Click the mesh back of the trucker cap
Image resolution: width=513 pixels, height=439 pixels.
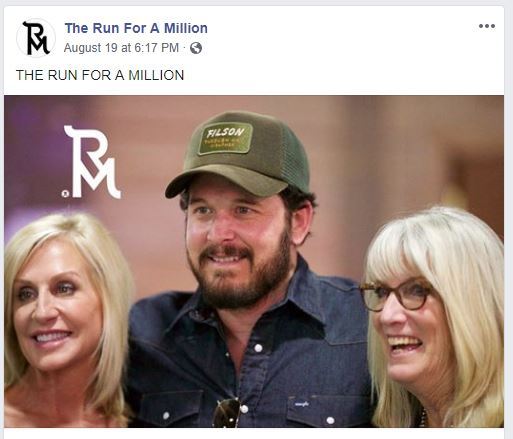293,157
